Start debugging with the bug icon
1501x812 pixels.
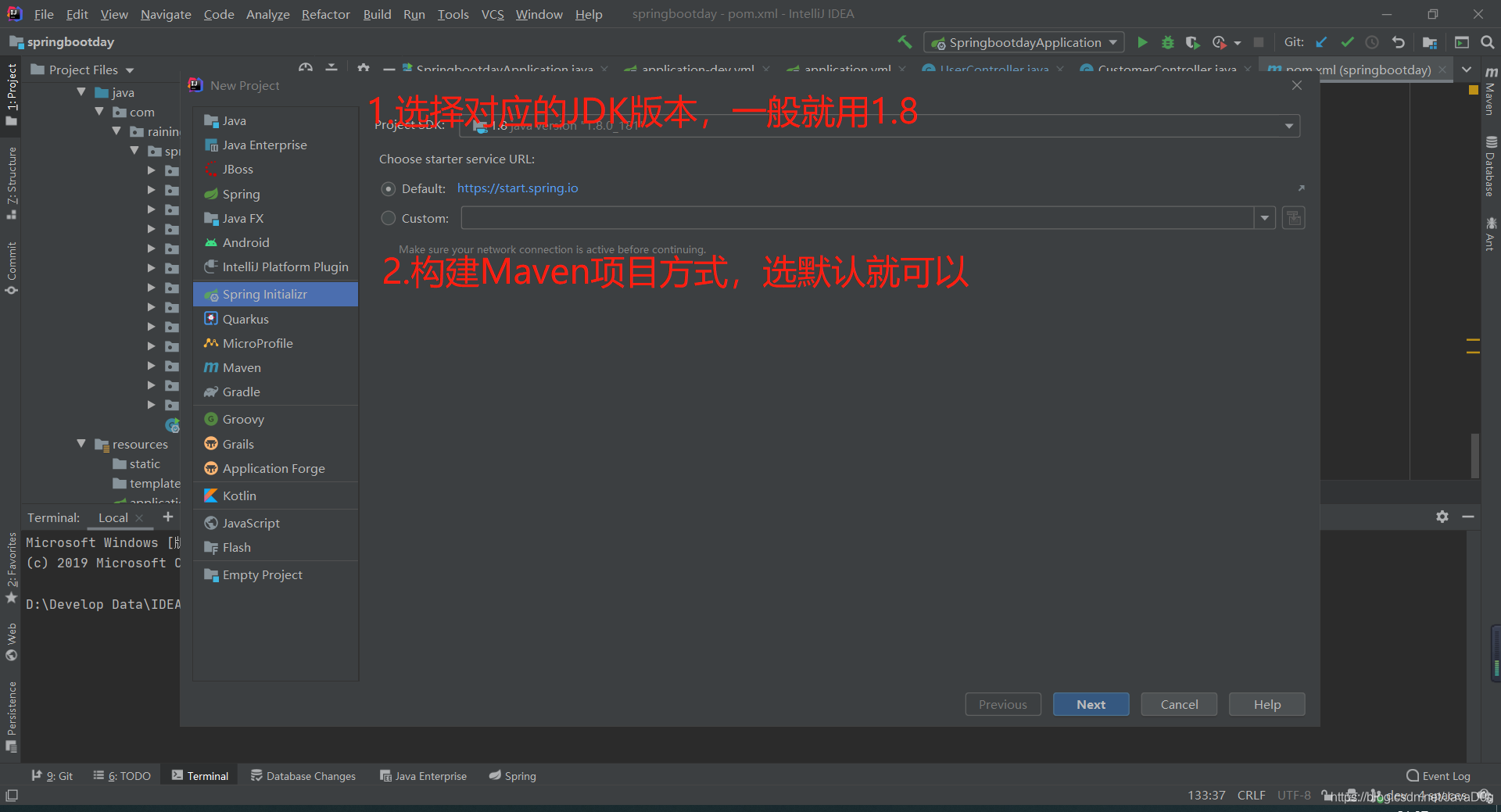point(1168,42)
